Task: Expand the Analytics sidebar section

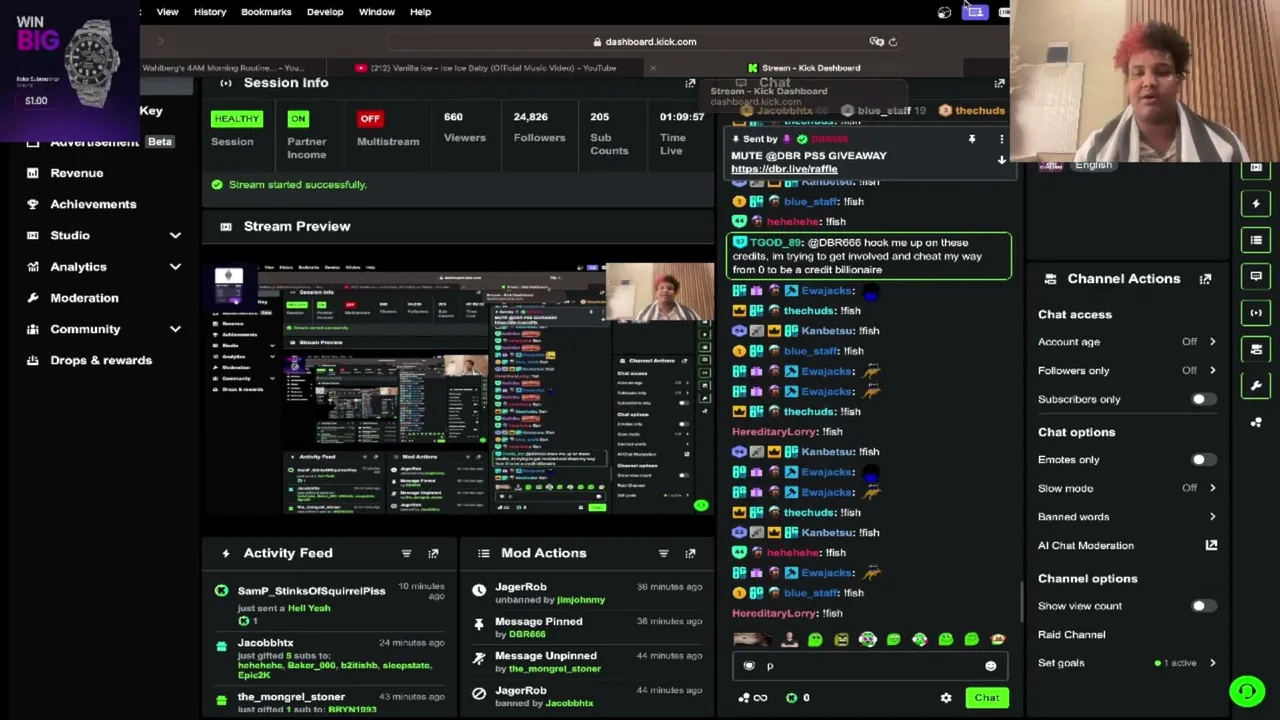Action: [x=175, y=267]
